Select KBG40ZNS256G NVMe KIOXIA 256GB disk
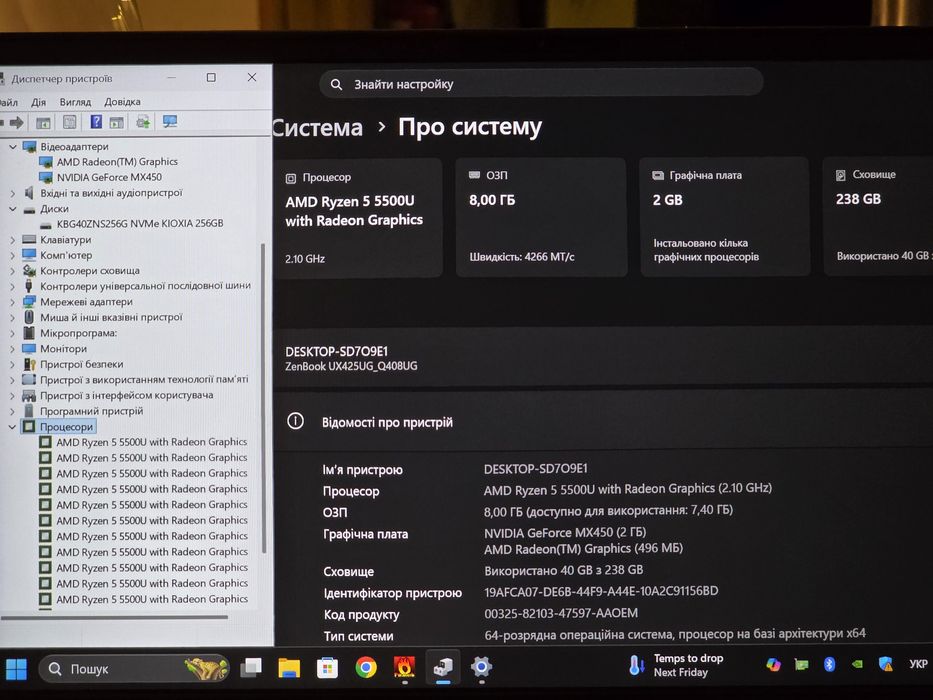933x700 pixels. [140, 223]
